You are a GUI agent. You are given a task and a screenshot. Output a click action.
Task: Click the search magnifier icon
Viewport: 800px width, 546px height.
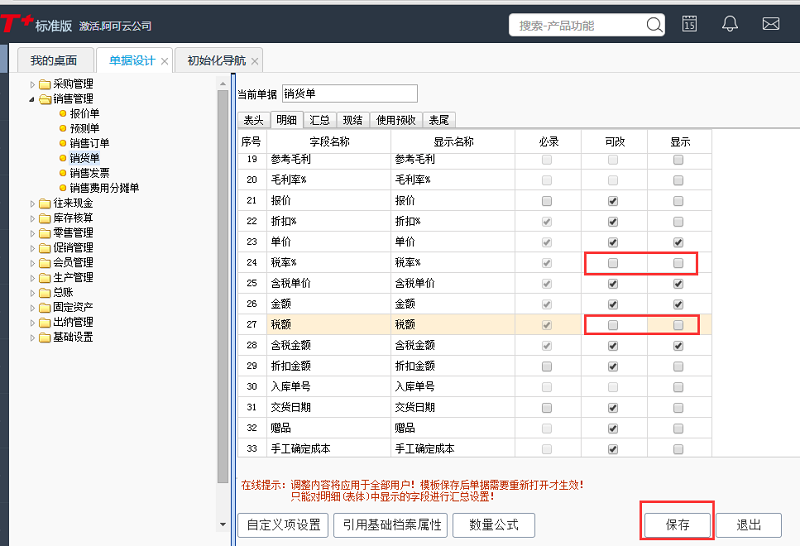click(x=654, y=24)
